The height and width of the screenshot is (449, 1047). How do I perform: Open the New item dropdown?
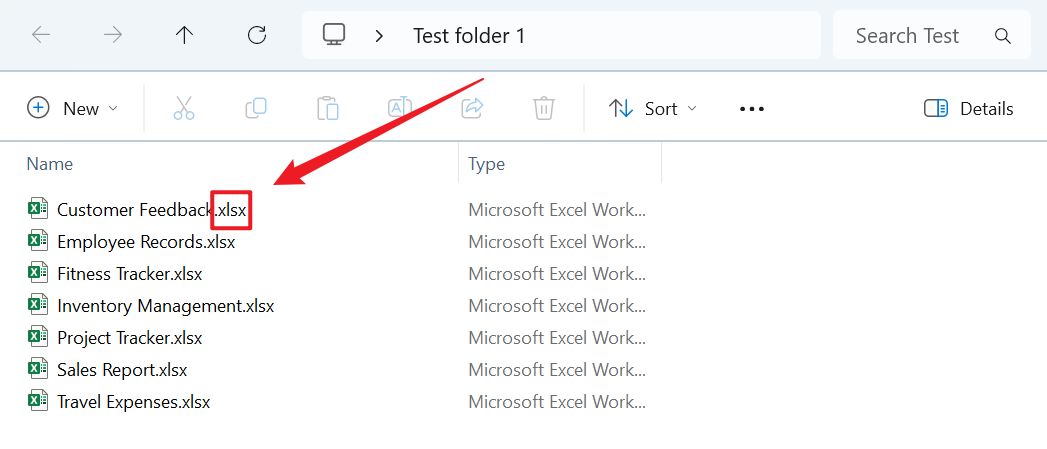tap(73, 108)
